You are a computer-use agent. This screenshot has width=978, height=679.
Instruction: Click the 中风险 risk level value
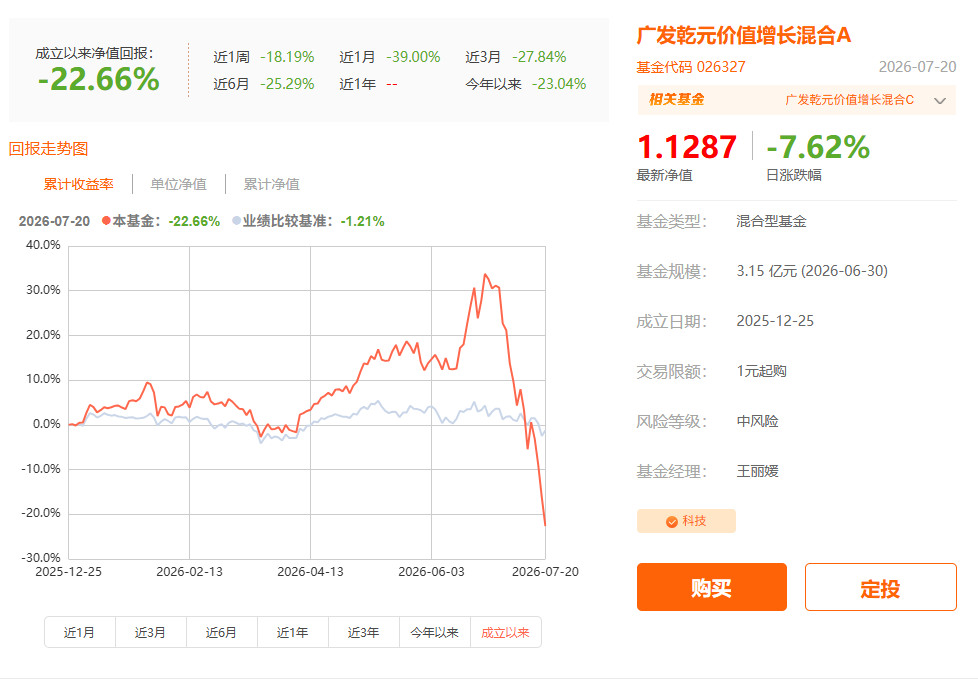757,421
